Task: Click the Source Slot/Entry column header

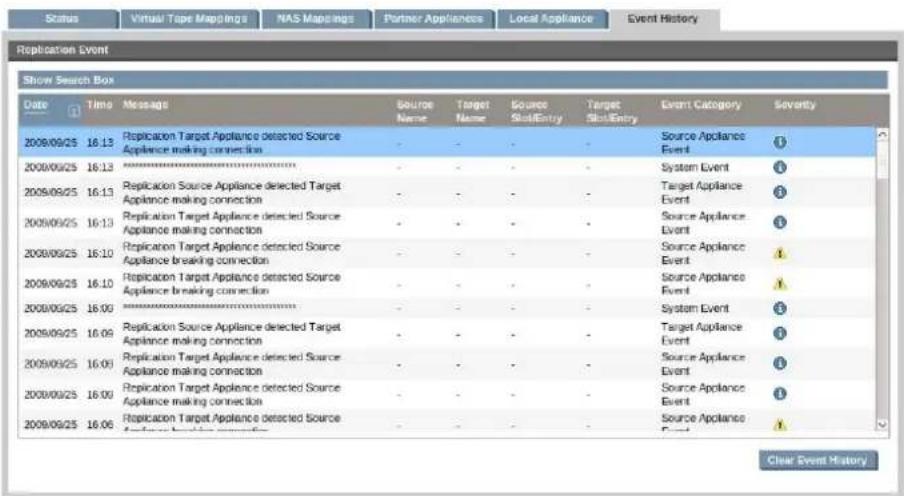Action: click(536, 111)
